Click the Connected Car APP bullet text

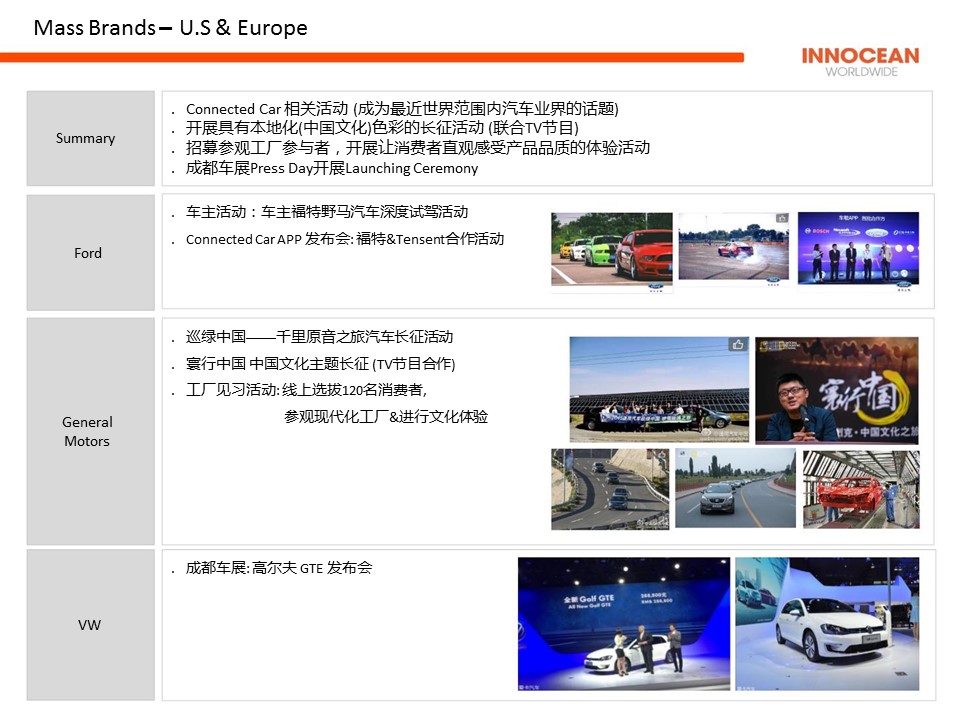344,240
